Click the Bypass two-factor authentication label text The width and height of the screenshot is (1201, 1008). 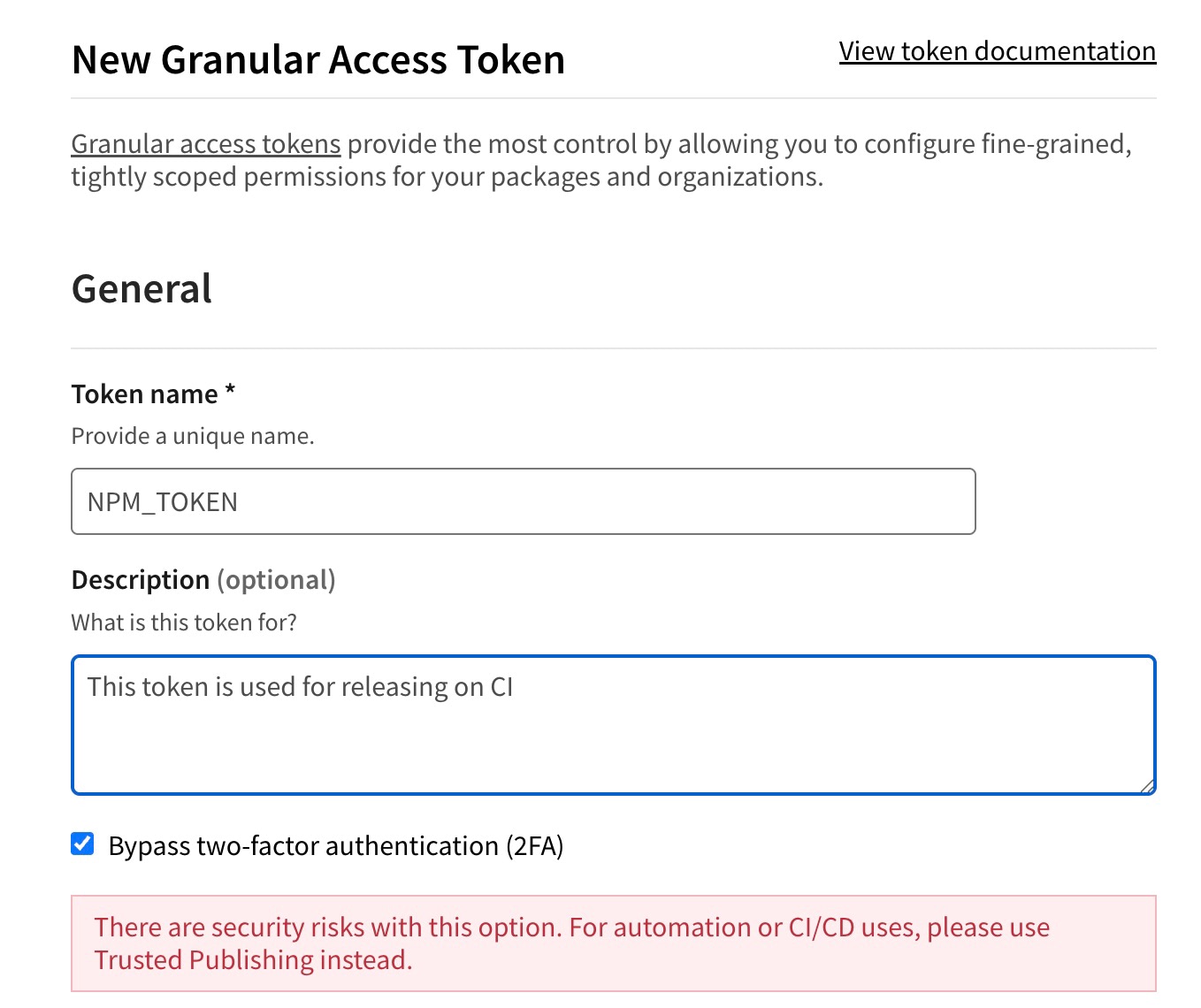click(x=302, y=846)
